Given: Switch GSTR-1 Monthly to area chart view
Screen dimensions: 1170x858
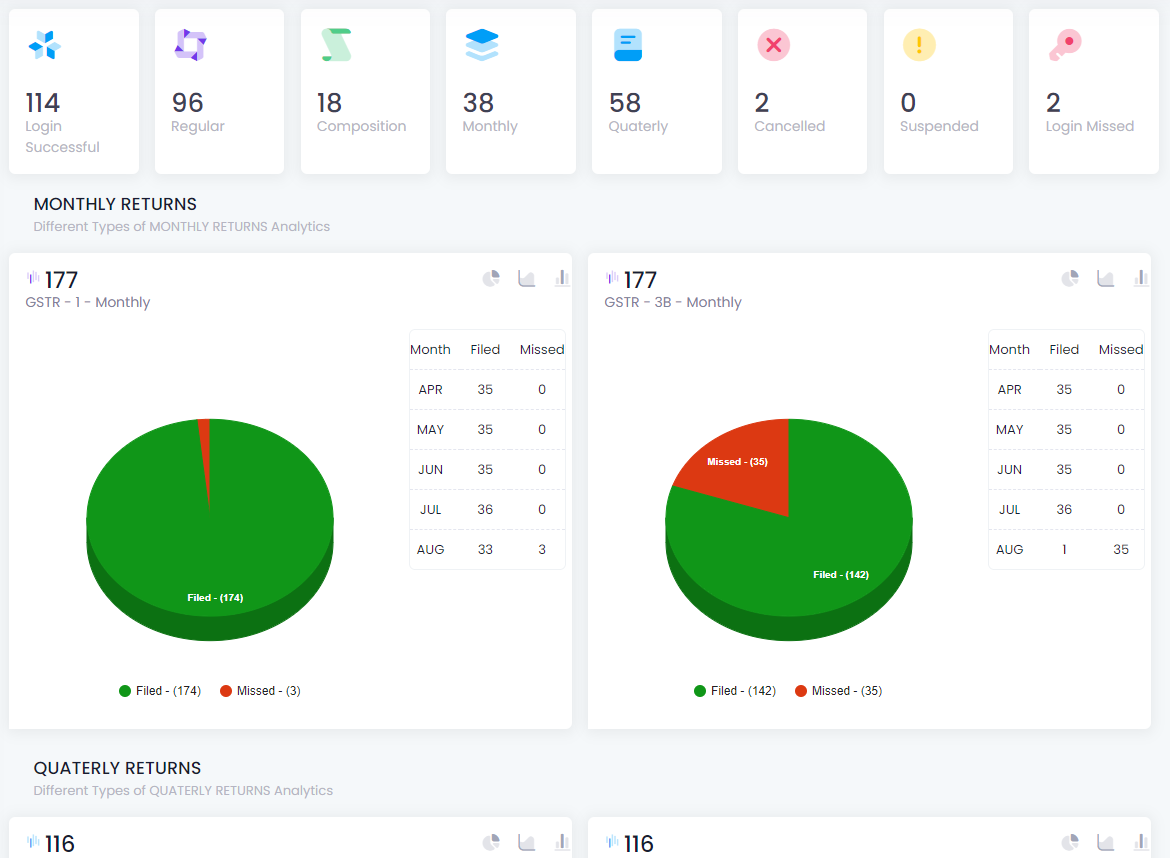Looking at the screenshot, I should [x=527, y=278].
